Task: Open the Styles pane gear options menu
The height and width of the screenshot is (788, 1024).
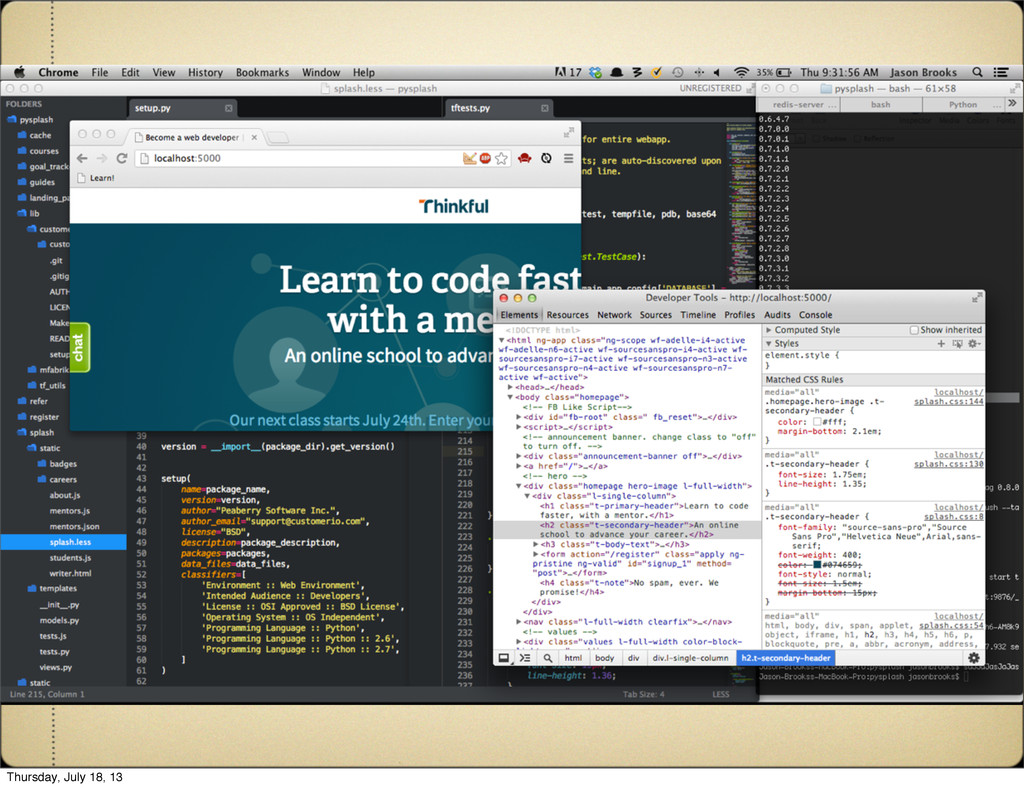Action: [974, 343]
